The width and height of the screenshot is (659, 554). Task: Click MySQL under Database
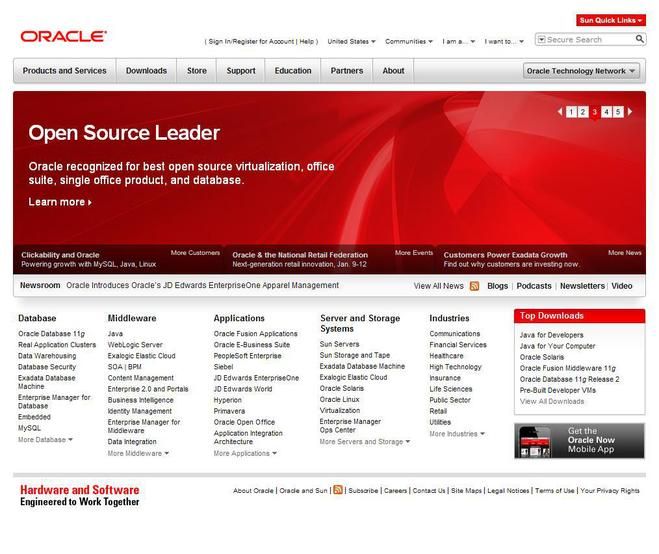(29, 428)
